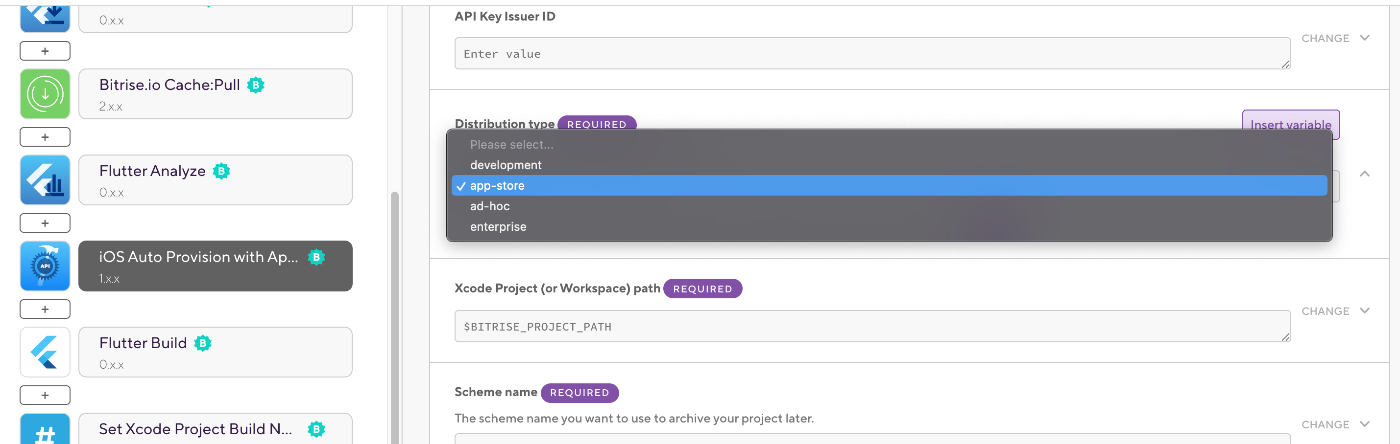Screen dimensions: 1400x444
Task: Choose enterprise distribution type
Action: pos(889,227)
